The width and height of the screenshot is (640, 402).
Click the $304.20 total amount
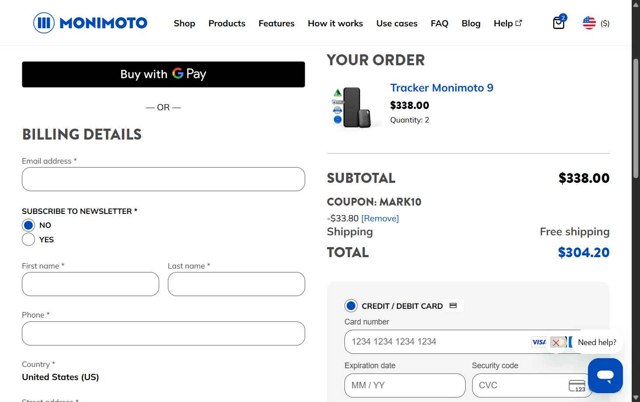coord(584,252)
